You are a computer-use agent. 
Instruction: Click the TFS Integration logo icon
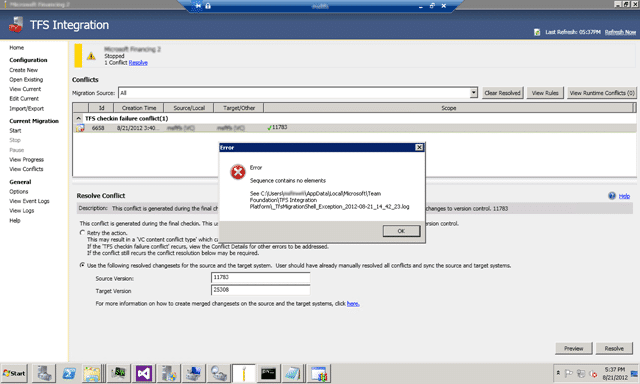point(16,24)
